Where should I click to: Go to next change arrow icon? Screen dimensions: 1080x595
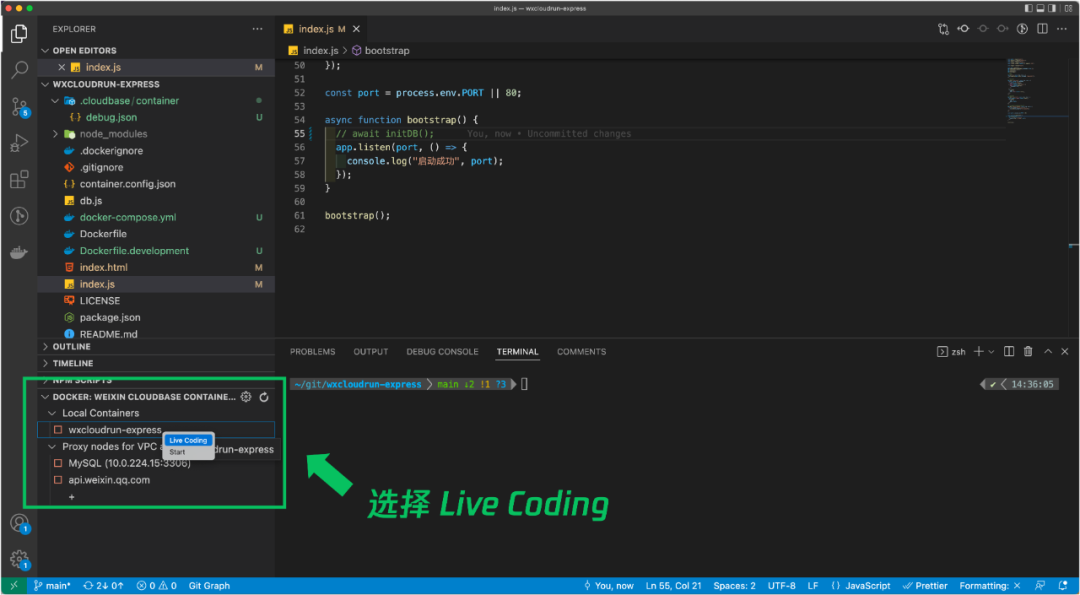click(x=1003, y=29)
